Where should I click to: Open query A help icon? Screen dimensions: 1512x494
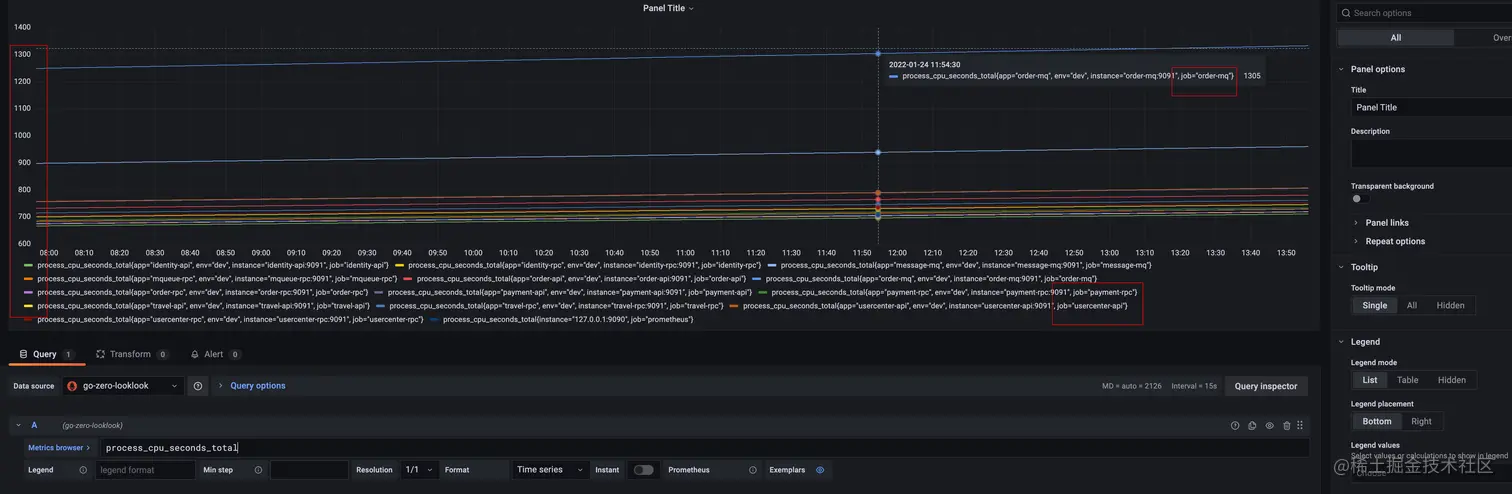point(1235,426)
